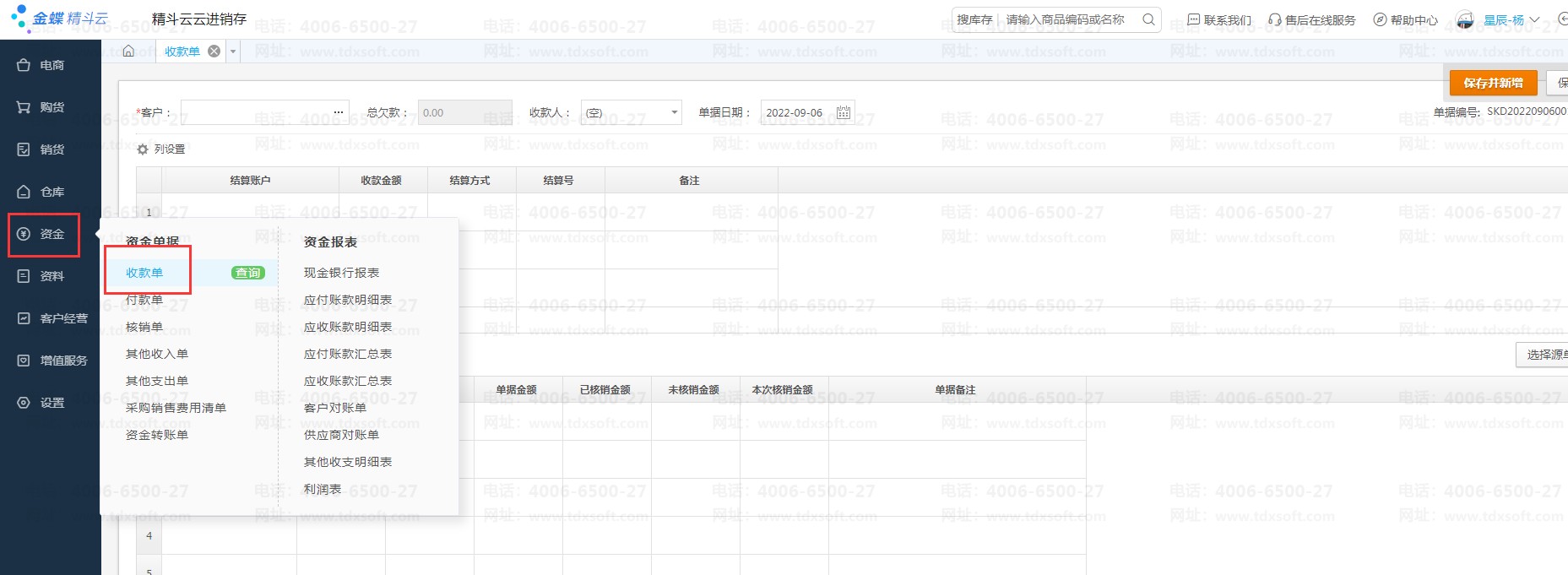Open the 设置 sidebar module
This screenshot has height=575, width=1568.
[51, 403]
